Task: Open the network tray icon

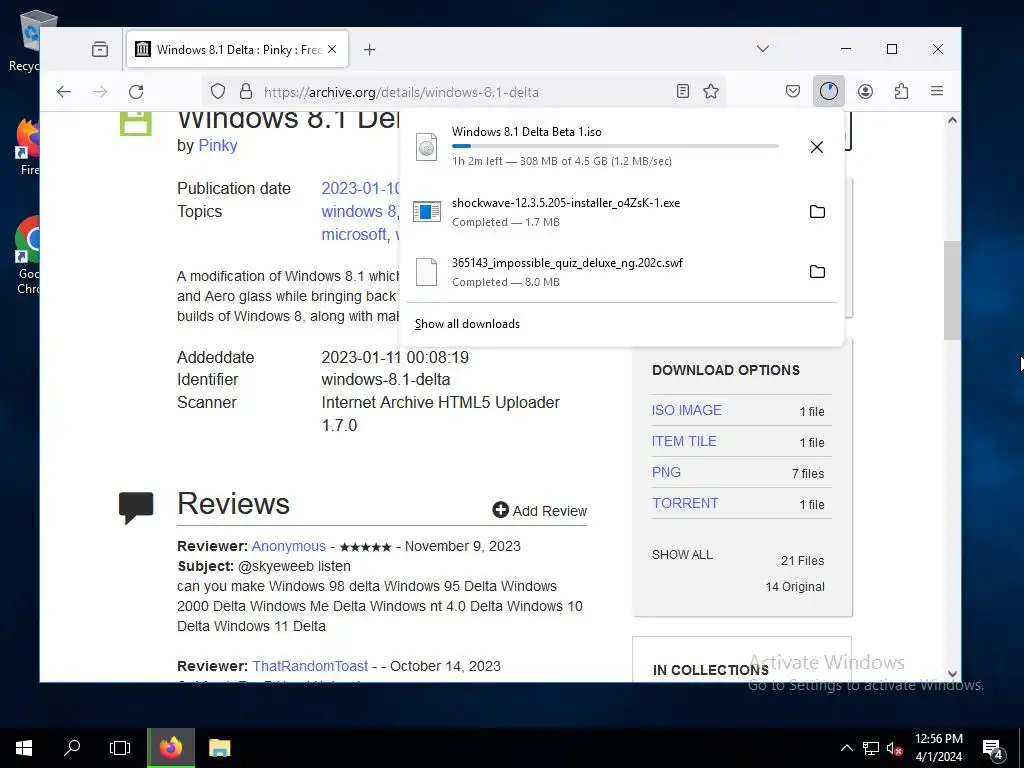Action: pos(871,748)
